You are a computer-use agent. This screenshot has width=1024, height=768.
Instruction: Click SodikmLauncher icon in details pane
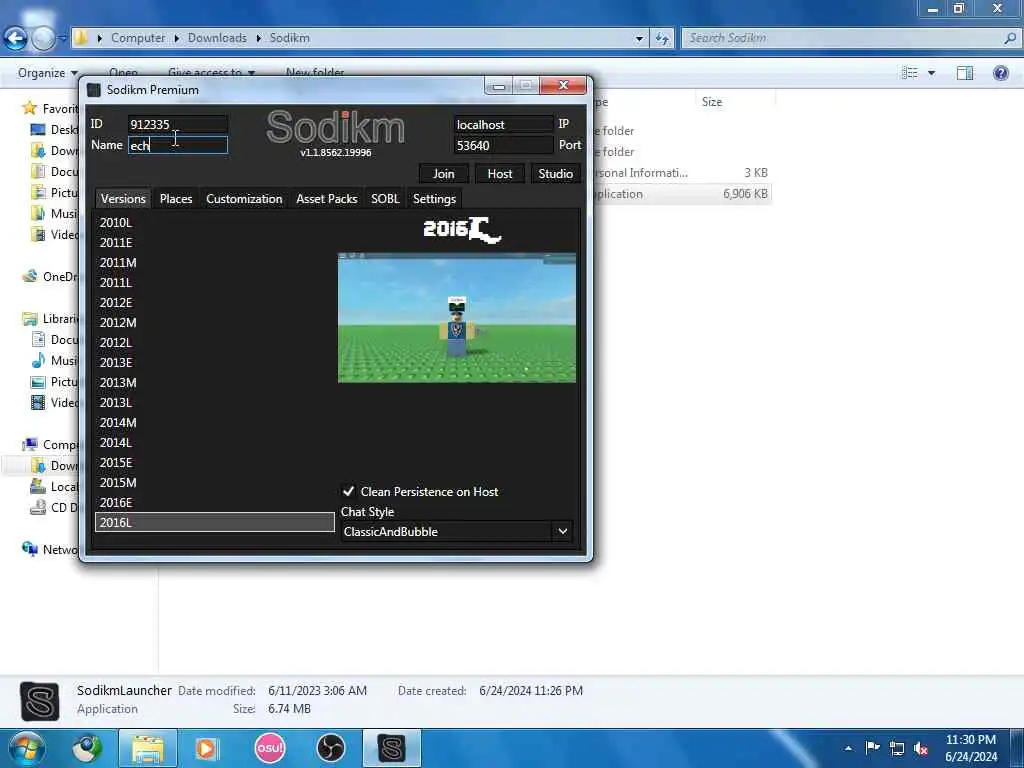click(40, 701)
